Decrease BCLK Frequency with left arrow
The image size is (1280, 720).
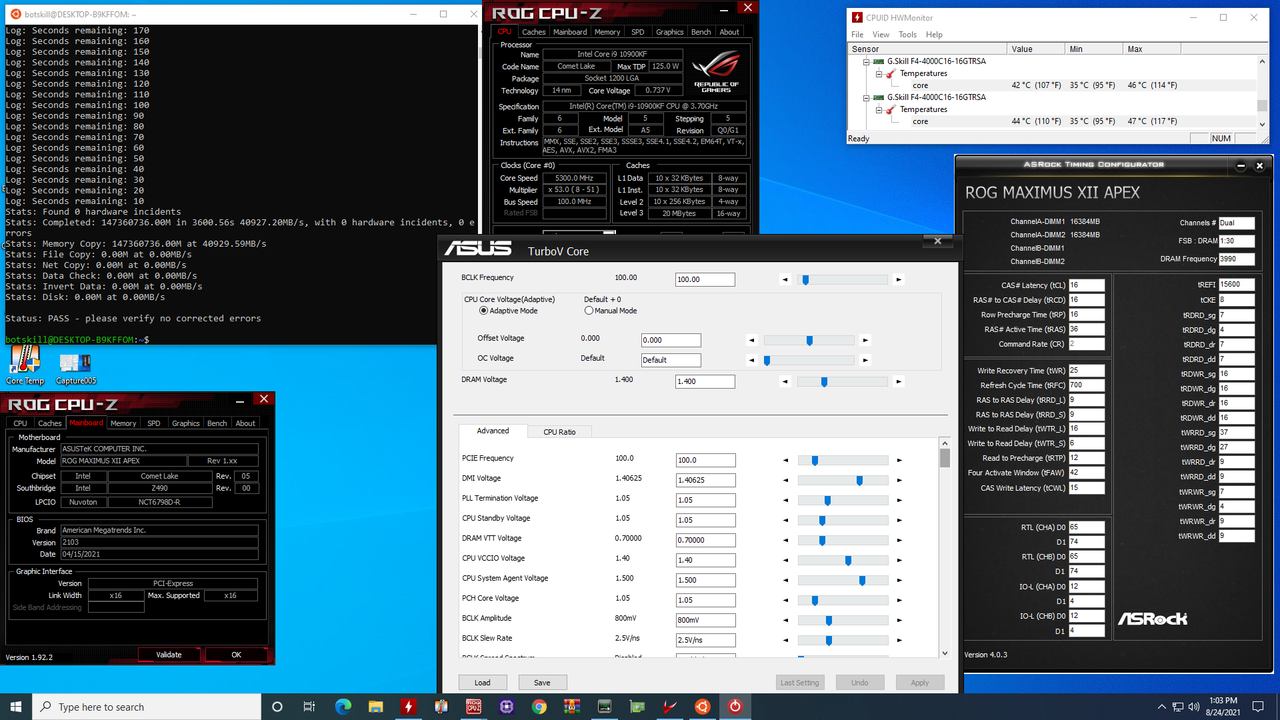(x=784, y=280)
